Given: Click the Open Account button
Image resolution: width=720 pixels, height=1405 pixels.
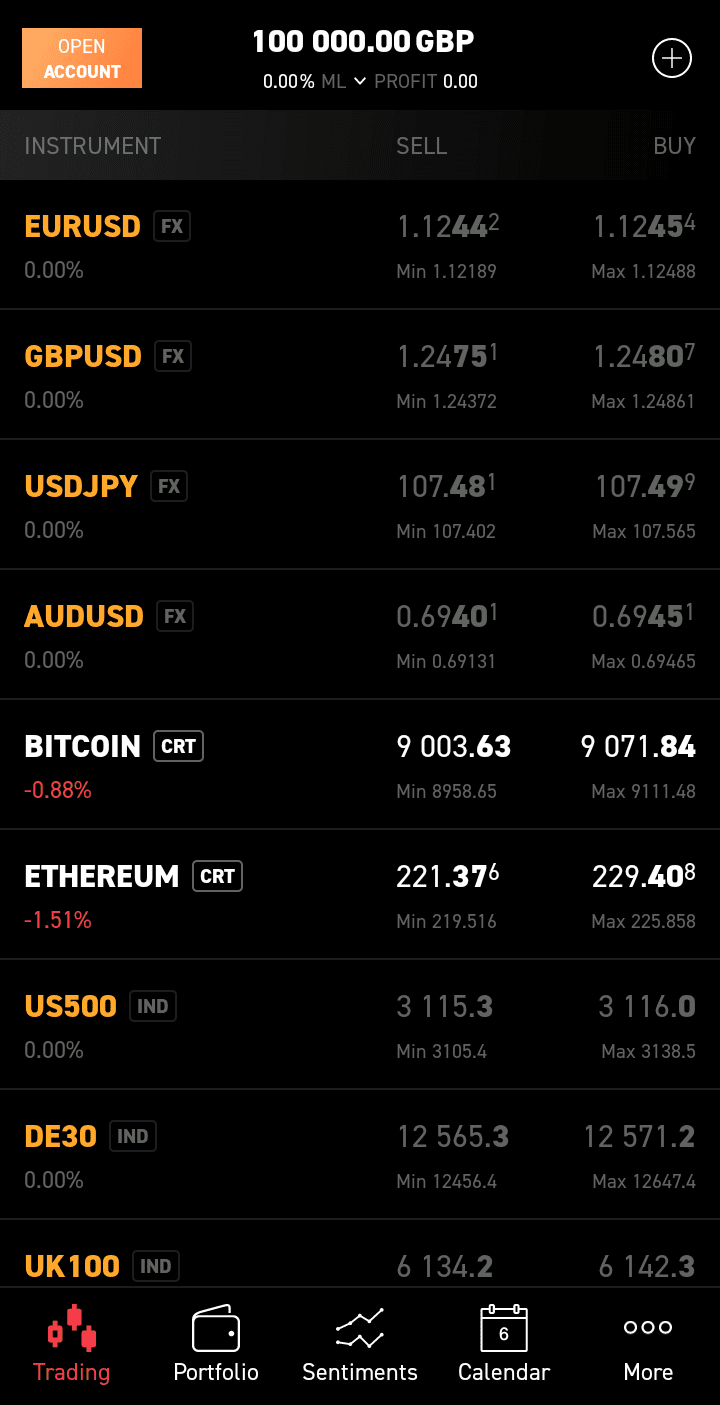Looking at the screenshot, I should 82,58.
